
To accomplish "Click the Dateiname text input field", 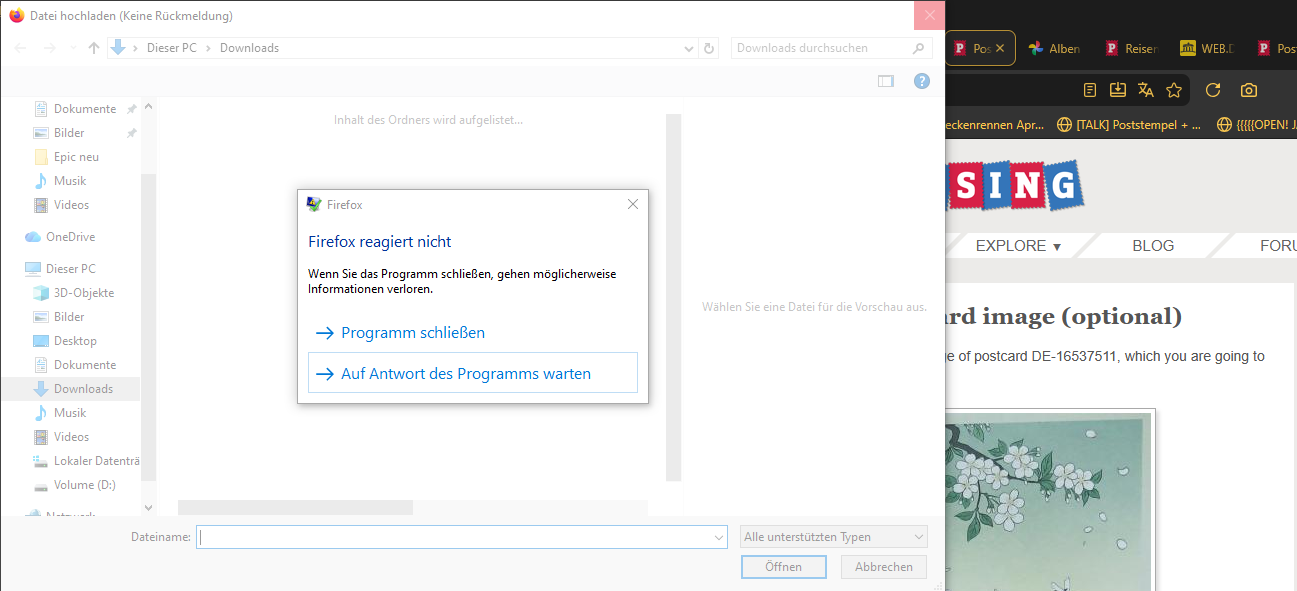I will [455, 537].
